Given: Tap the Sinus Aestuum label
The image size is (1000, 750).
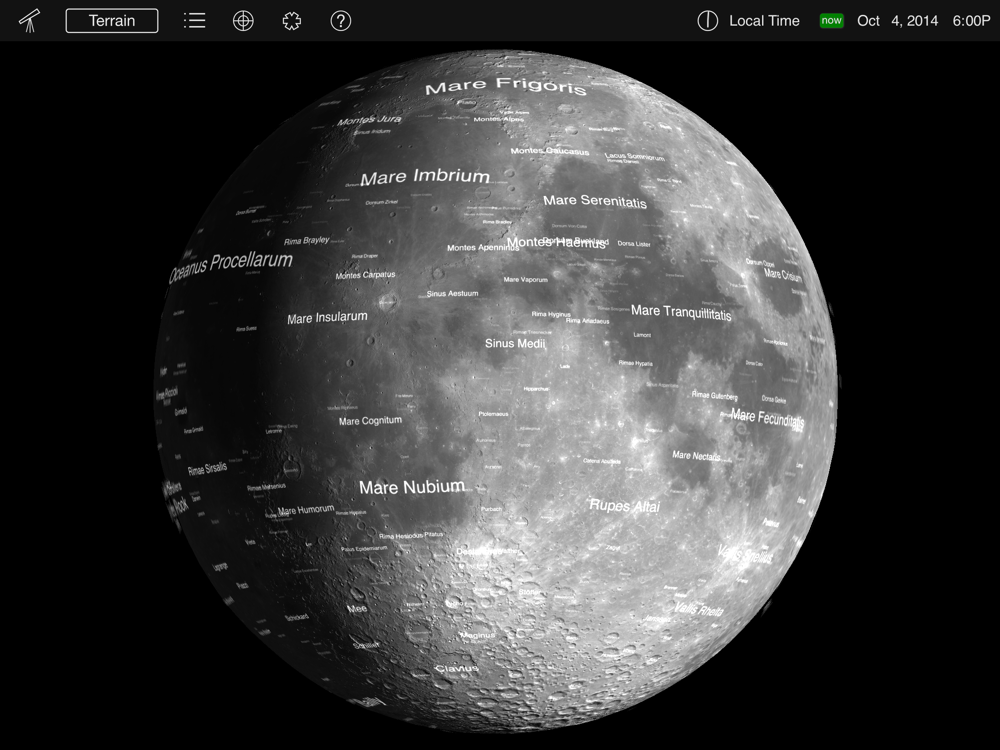Looking at the screenshot, I should point(452,293).
